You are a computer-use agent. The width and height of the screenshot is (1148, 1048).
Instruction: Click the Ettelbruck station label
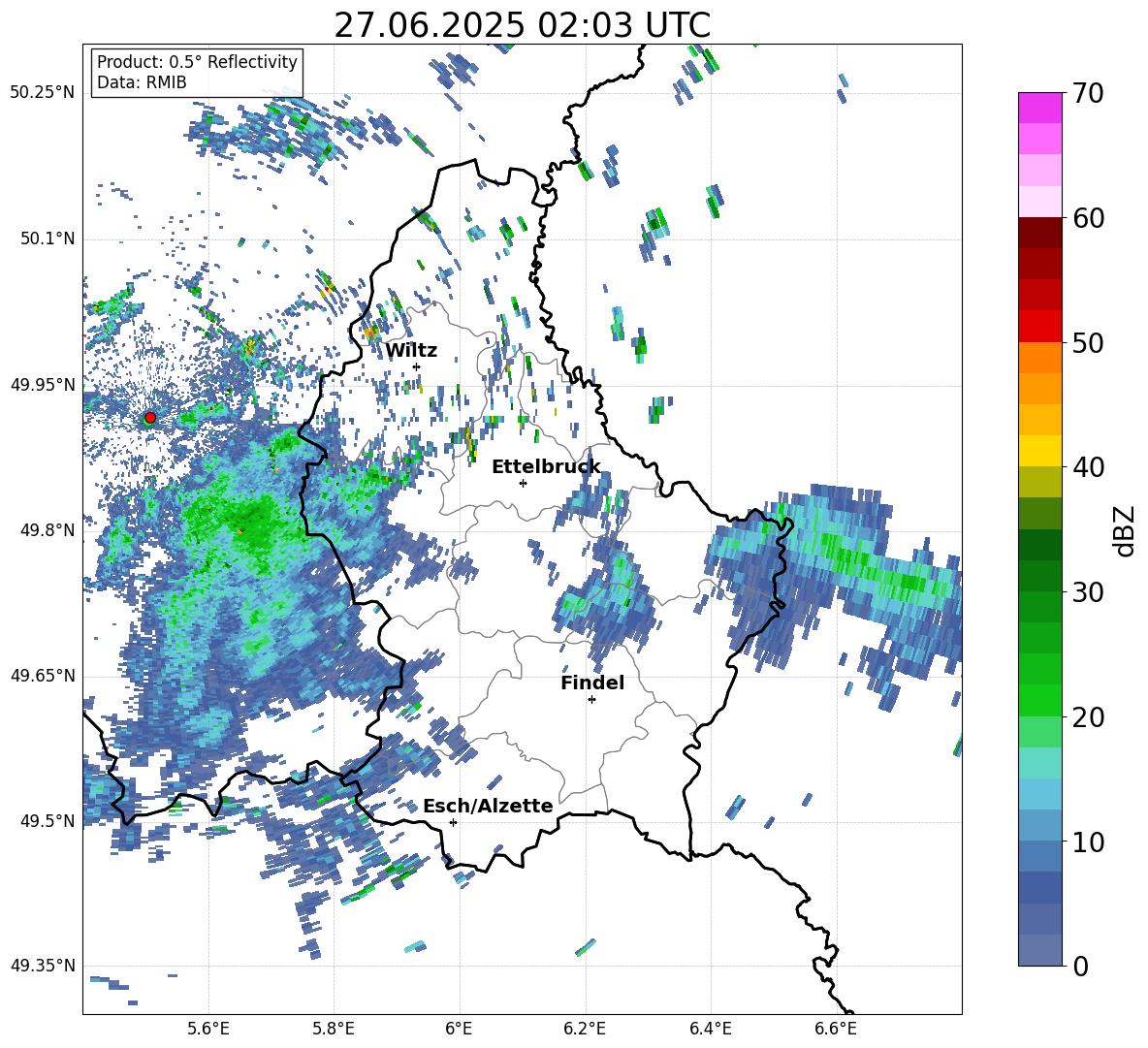coord(546,467)
